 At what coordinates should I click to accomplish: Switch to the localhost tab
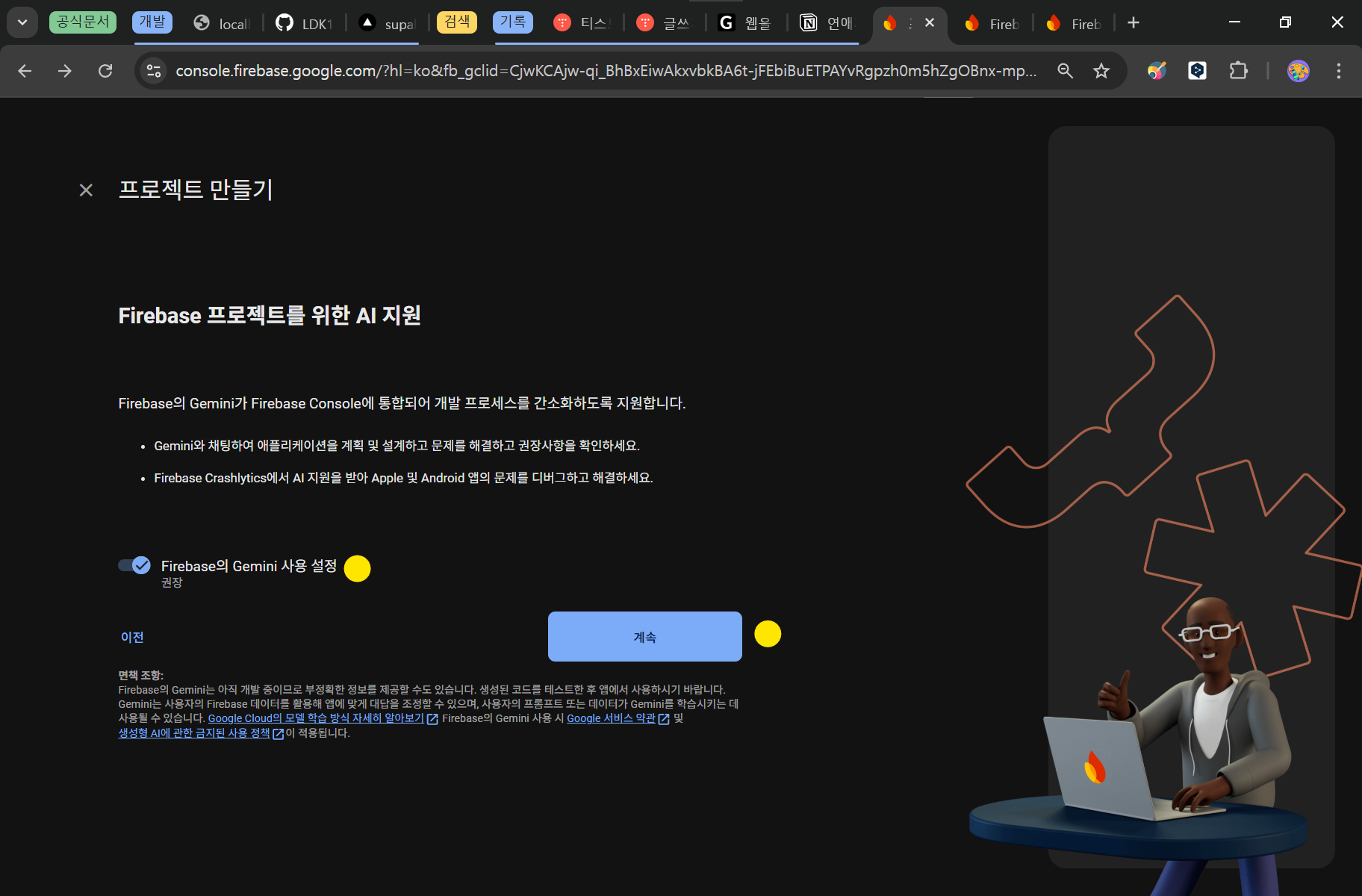(x=221, y=23)
